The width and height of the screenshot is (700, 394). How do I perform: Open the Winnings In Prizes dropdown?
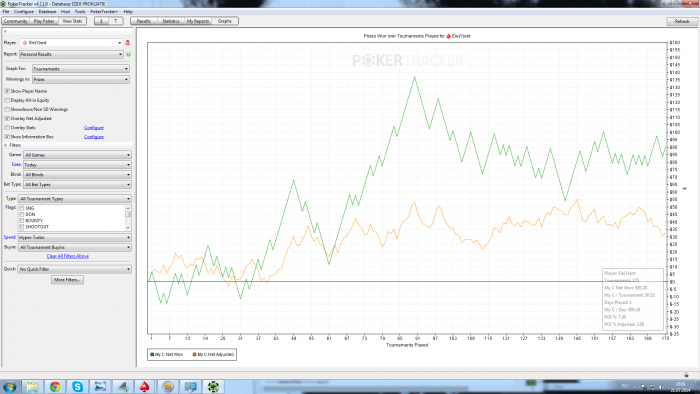coord(81,79)
